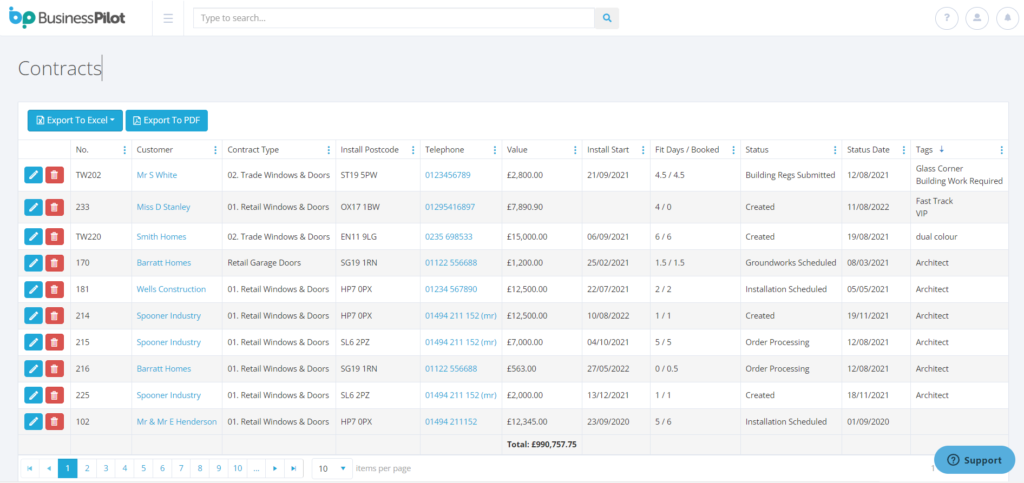Click in the search input field
This screenshot has height=483, width=1024.
coord(394,18)
